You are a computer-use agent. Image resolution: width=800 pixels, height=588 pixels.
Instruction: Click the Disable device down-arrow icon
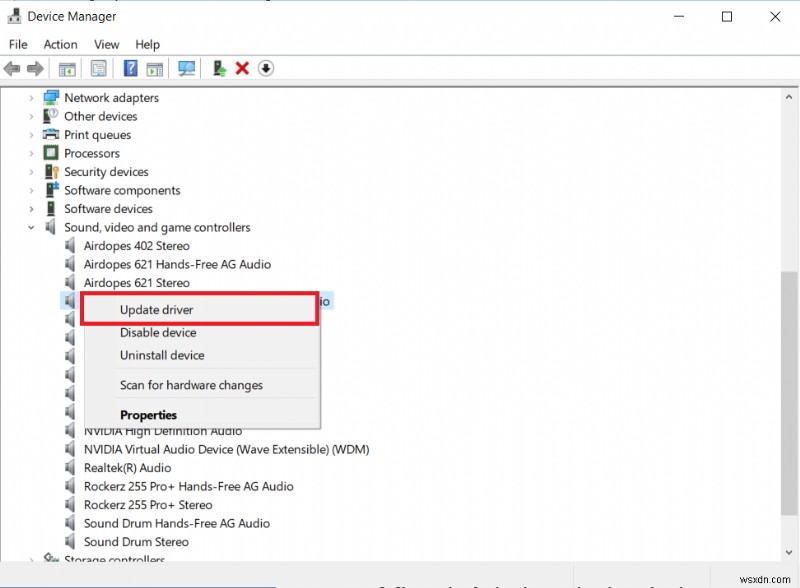point(266,68)
